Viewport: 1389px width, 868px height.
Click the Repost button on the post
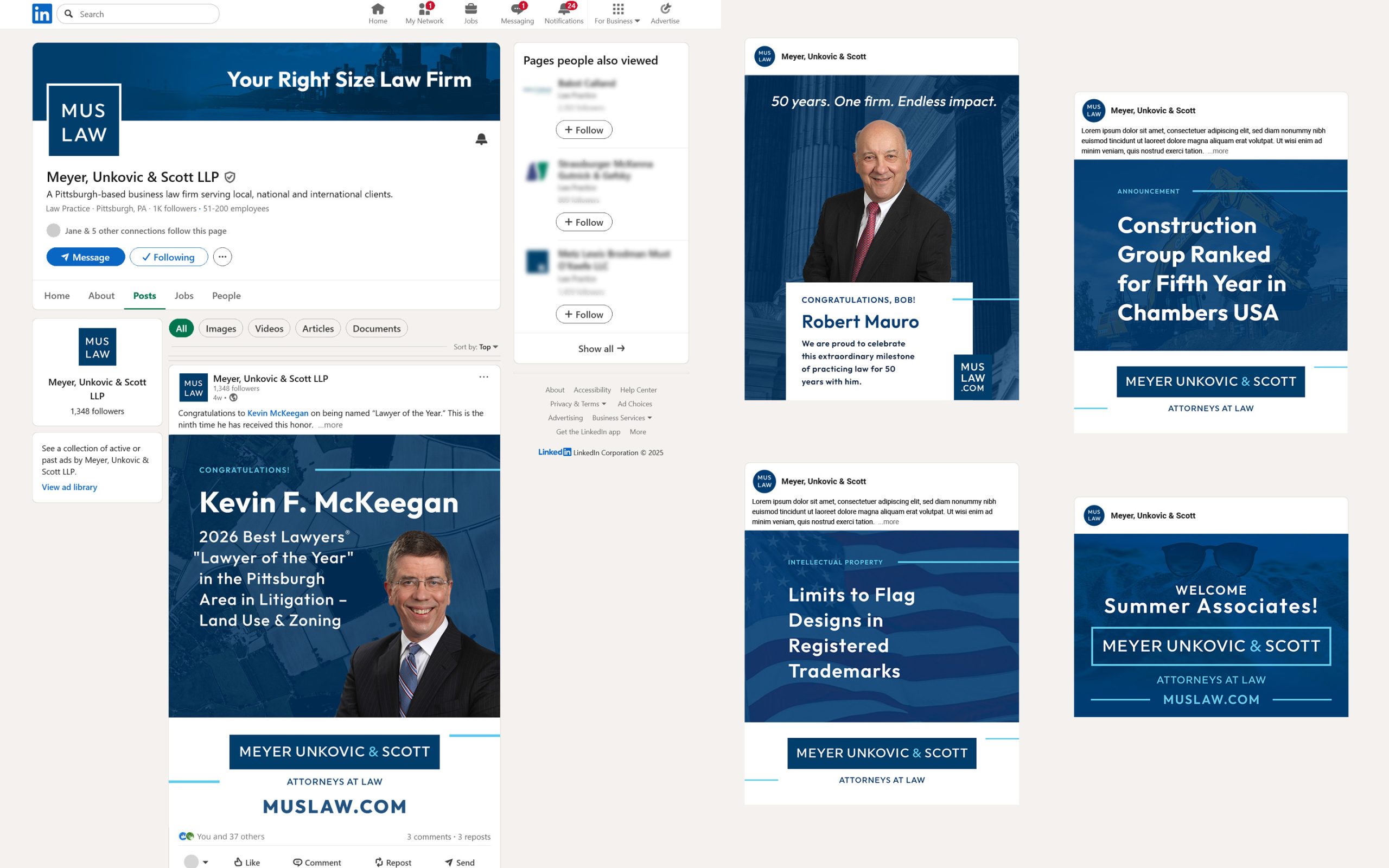pos(393,862)
